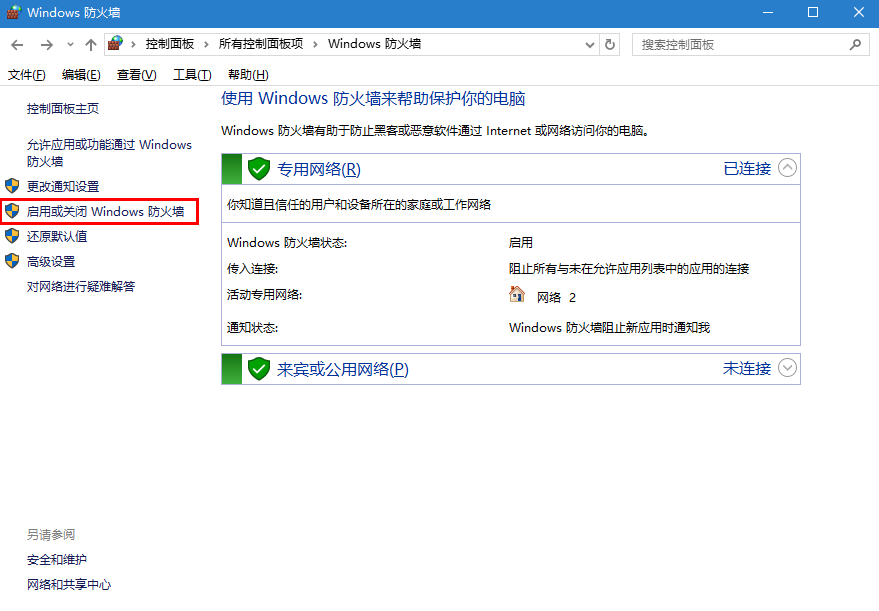
Task: Click the back navigation arrow
Action: pos(17,44)
